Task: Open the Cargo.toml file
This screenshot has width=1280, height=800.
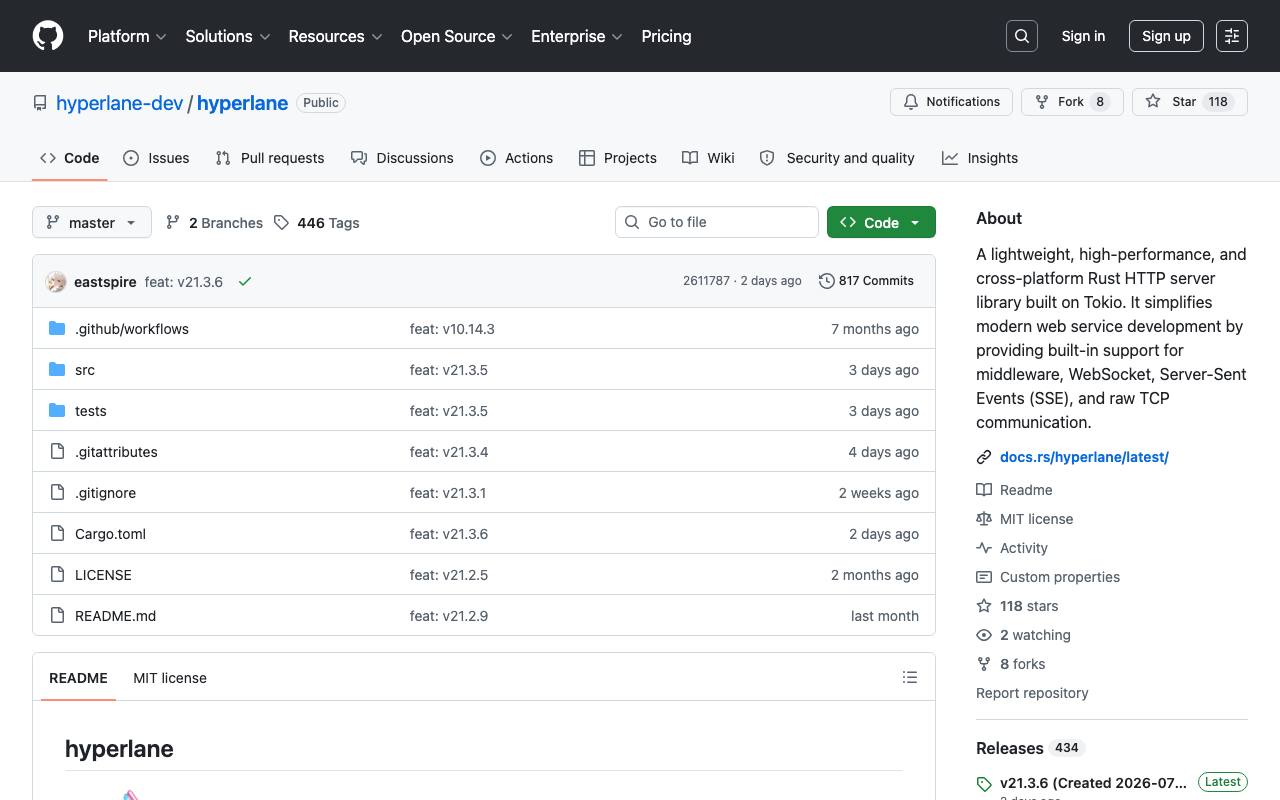Action: [x=110, y=534]
